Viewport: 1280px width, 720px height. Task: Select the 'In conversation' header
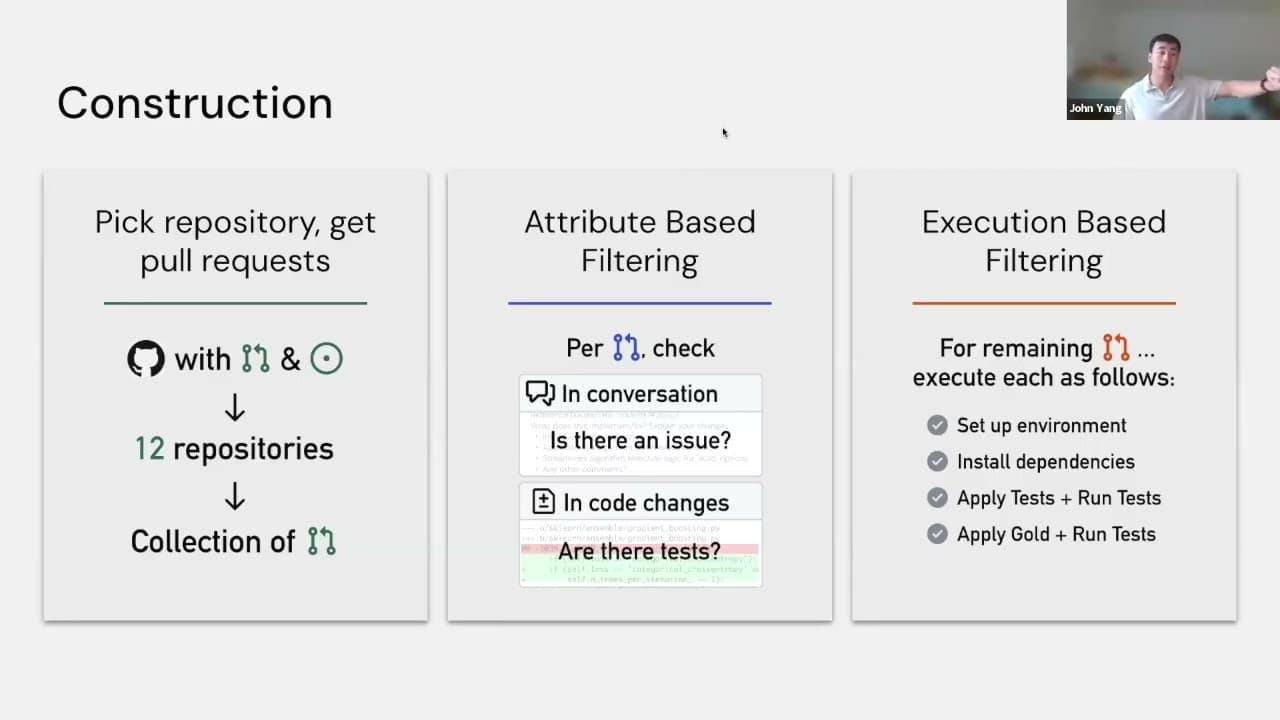pos(640,393)
